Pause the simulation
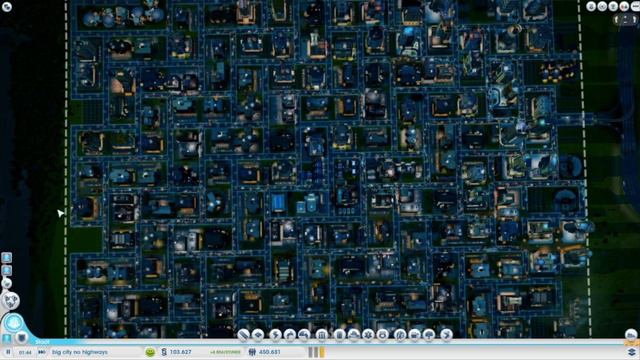The width and height of the screenshot is (640, 360). pyautogui.click(x=8, y=352)
